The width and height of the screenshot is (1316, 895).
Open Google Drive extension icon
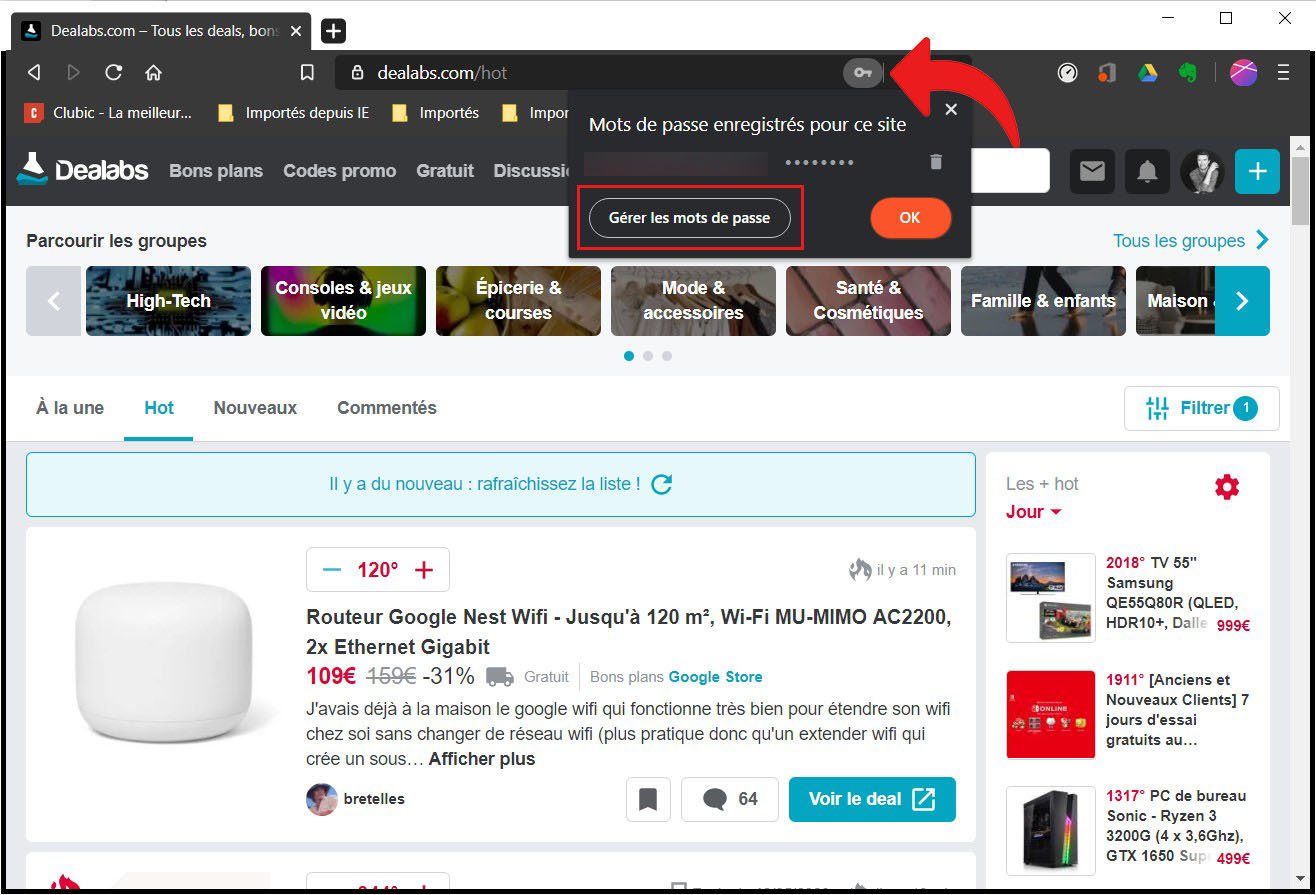[1147, 72]
